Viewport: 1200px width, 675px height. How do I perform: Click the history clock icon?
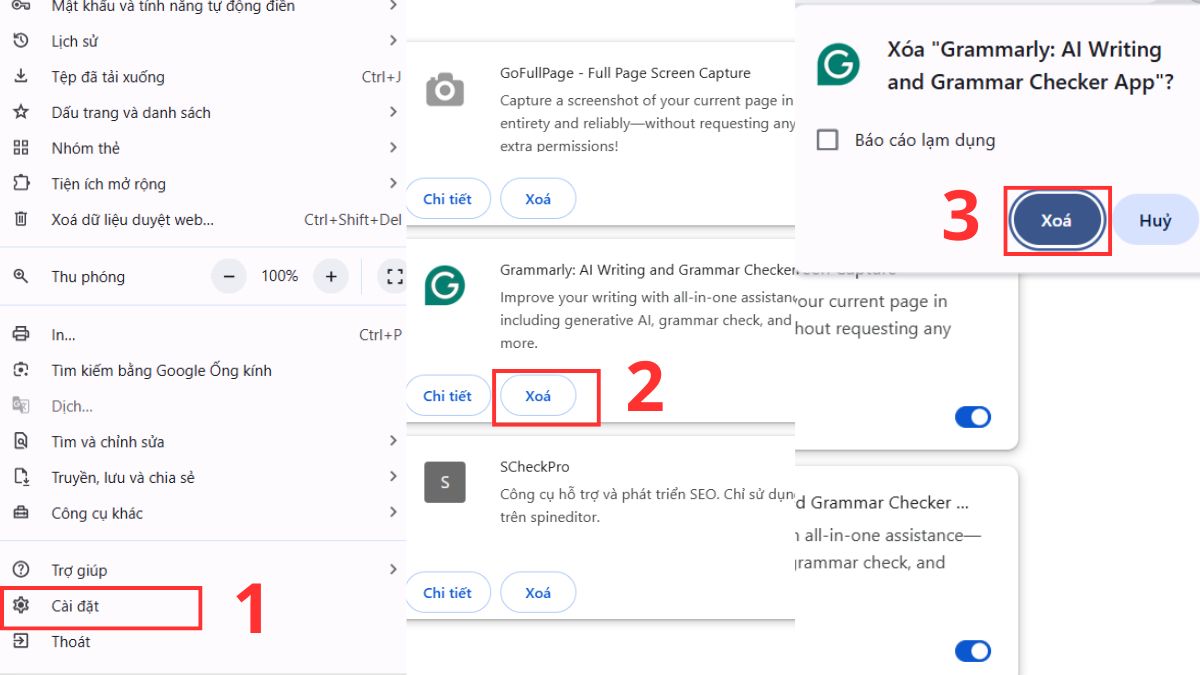pos(21,41)
